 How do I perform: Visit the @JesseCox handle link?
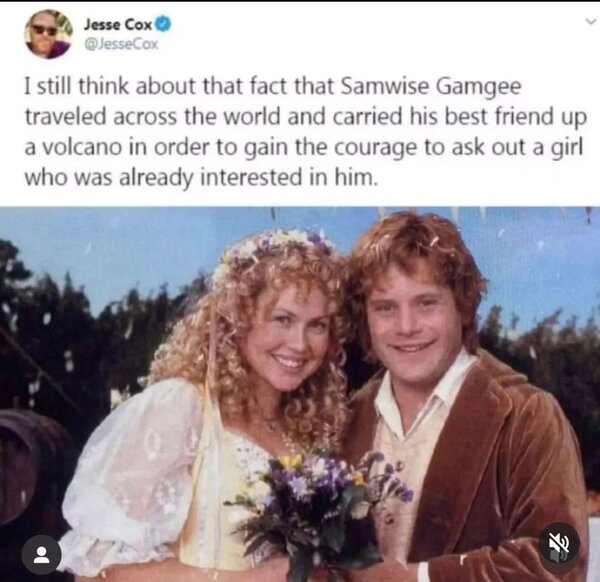pos(121,44)
